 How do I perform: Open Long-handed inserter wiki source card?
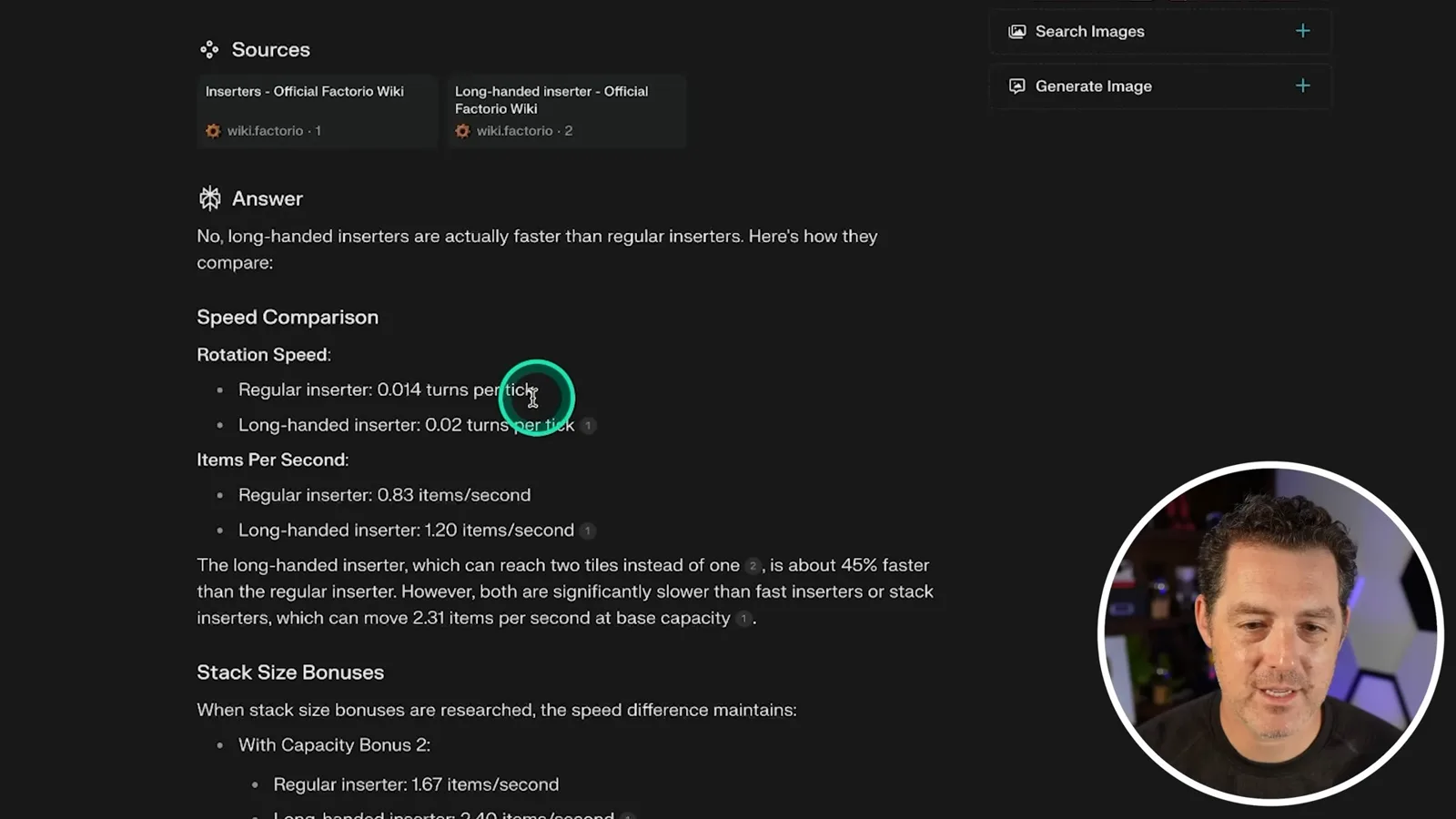point(566,111)
